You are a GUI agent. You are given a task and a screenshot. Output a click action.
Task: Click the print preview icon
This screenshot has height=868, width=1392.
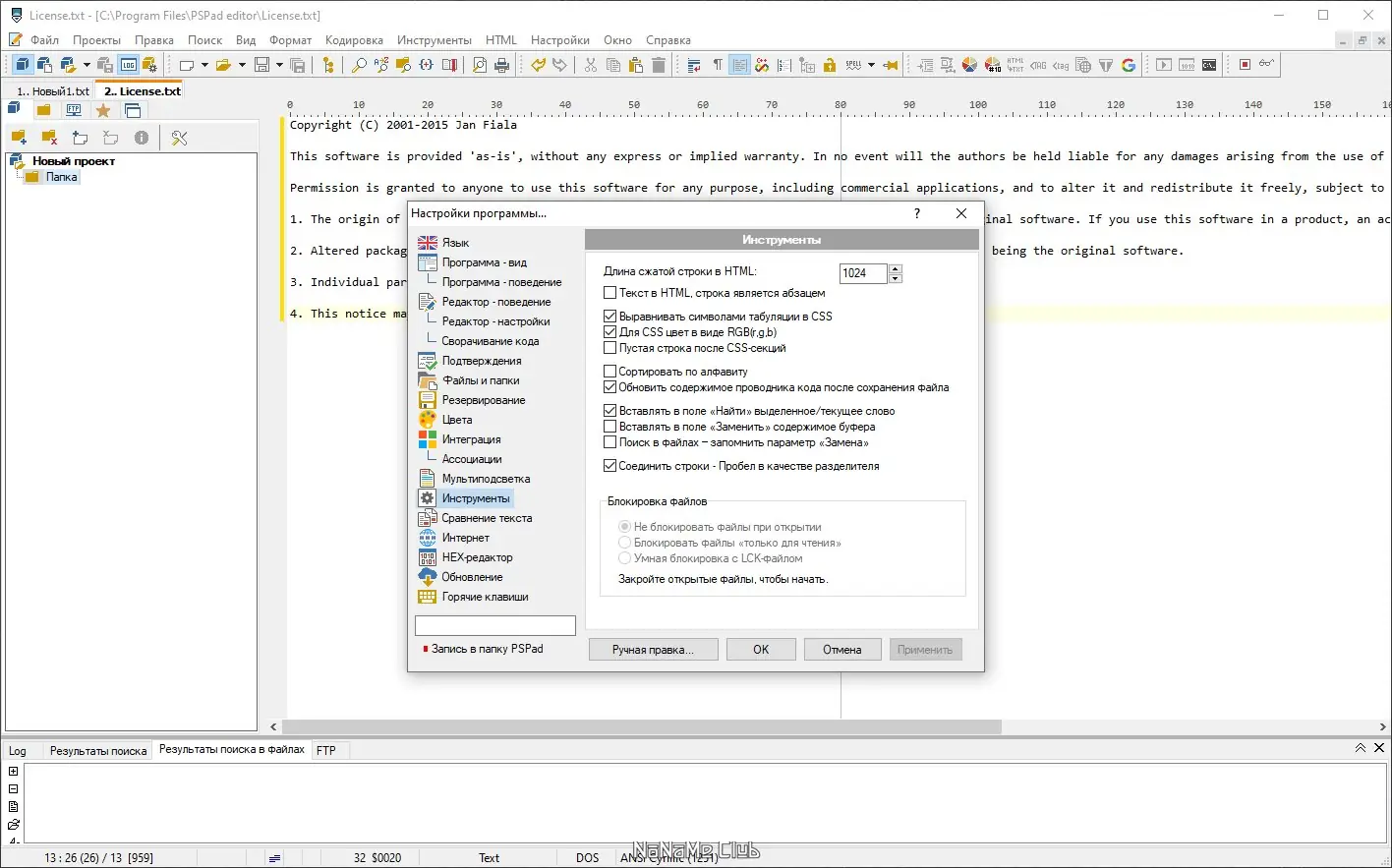tap(480, 65)
